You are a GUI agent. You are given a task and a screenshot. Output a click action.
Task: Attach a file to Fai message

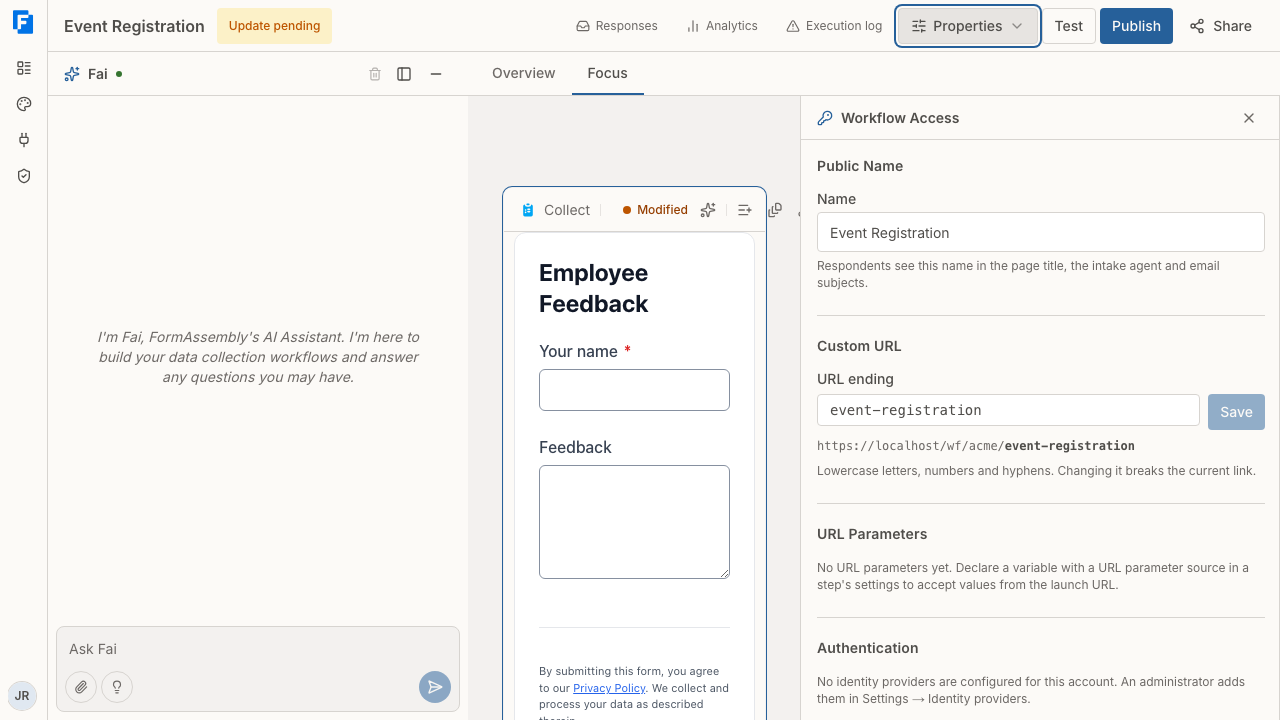pos(81,687)
